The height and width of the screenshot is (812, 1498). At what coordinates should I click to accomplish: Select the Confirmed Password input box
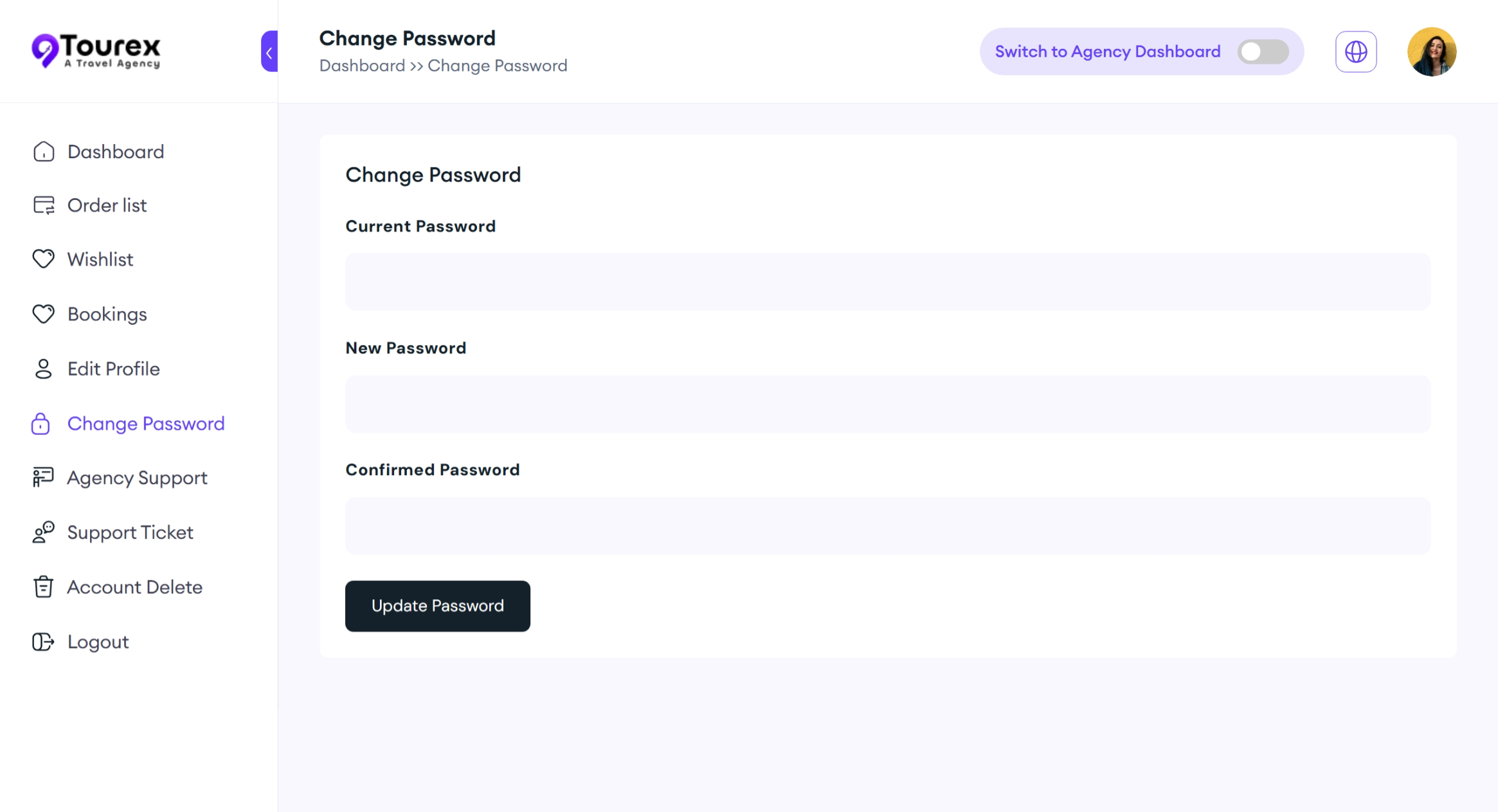[x=888, y=526]
